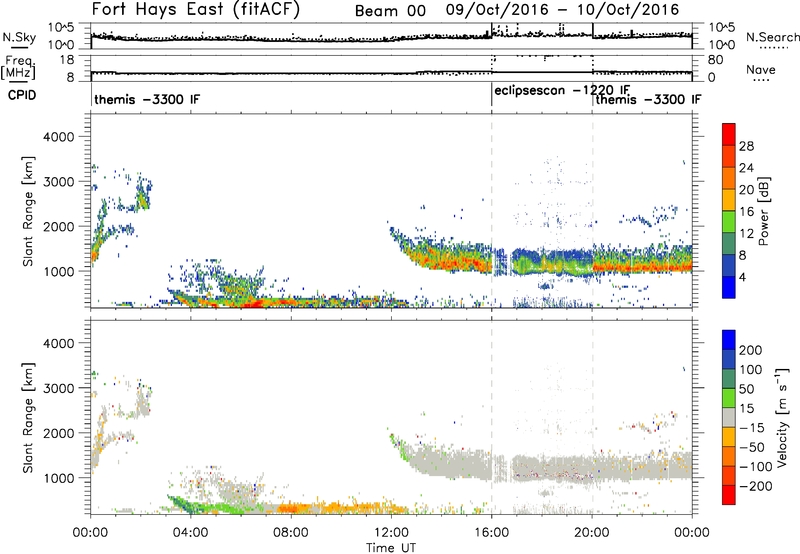Screen dimensions: 800x554
Task: Click the '28' tick on the Power colorbar
Action: tap(746, 146)
